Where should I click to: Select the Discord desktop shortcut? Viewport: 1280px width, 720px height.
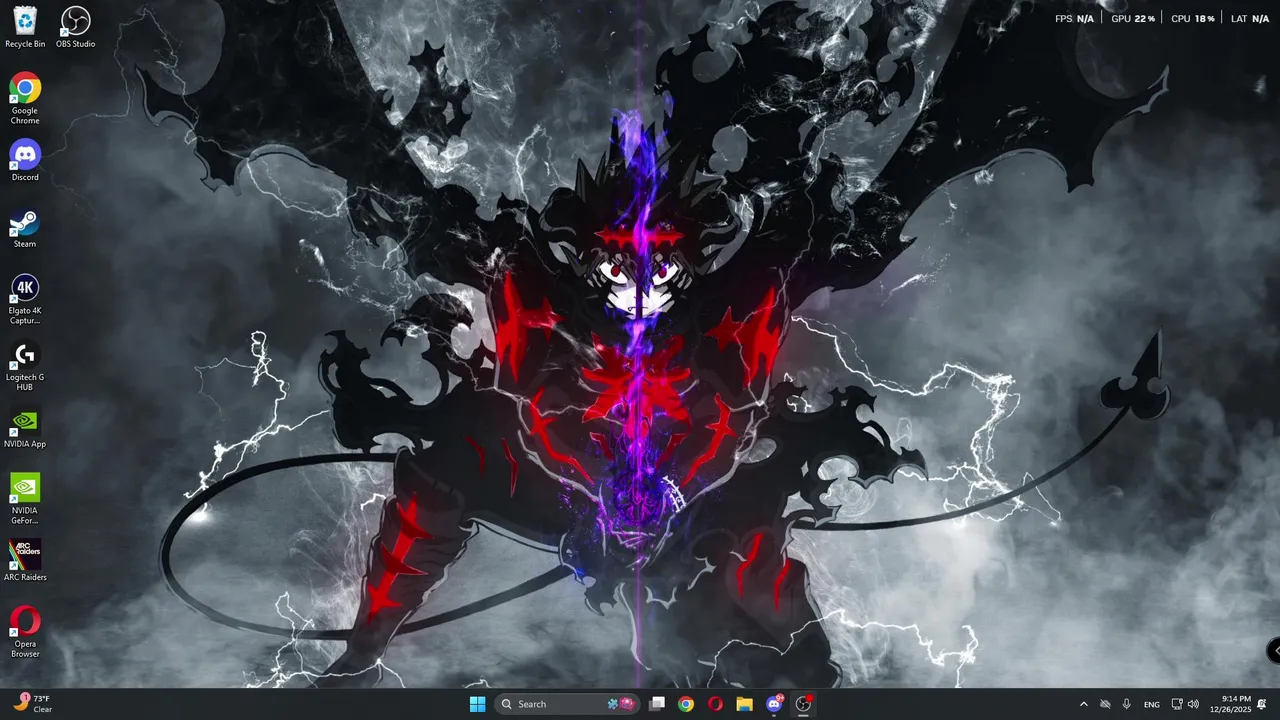[x=25, y=160]
